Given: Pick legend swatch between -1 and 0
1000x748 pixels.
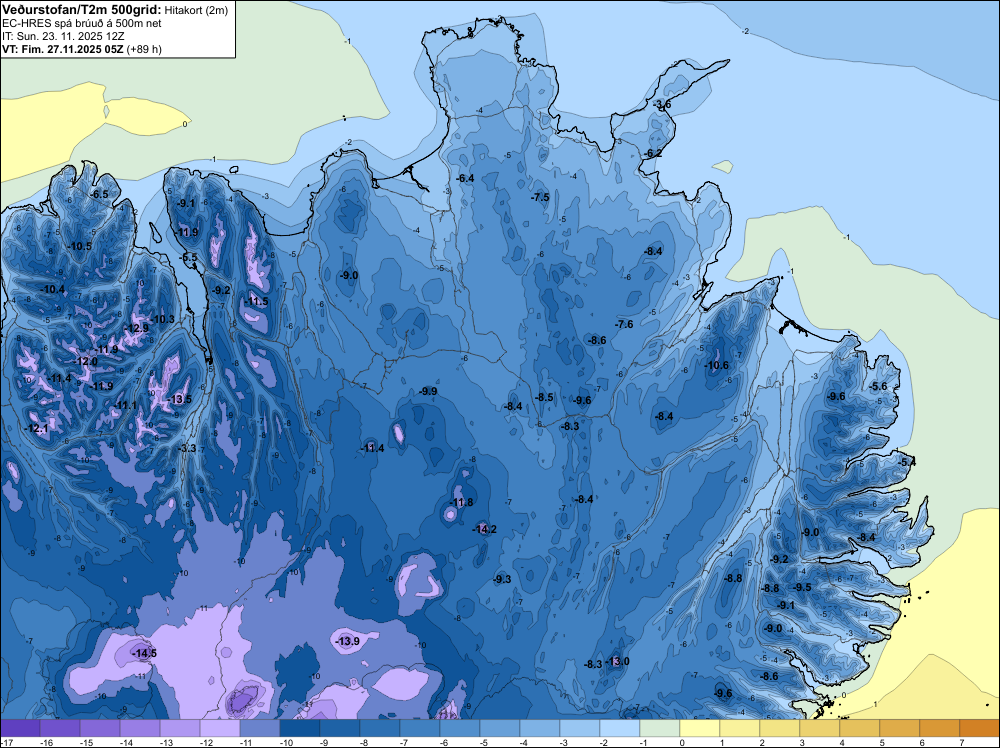Looking at the screenshot, I should pyautogui.click(x=659, y=728).
